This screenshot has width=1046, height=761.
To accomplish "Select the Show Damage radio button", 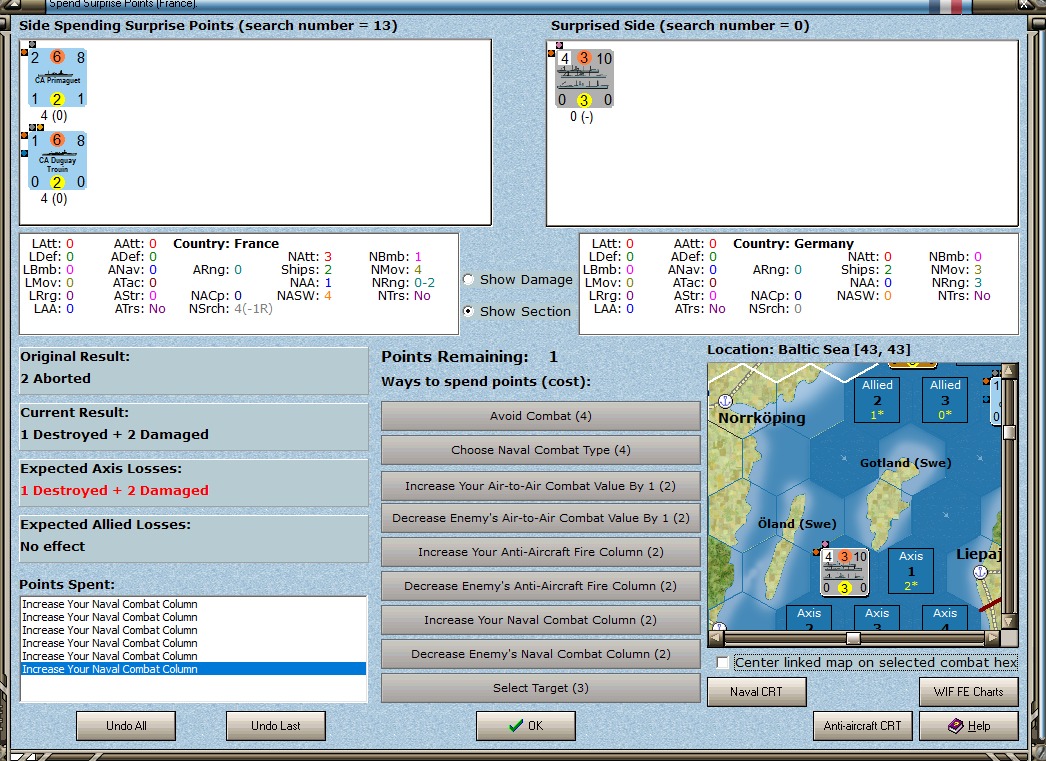I will [x=468, y=280].
